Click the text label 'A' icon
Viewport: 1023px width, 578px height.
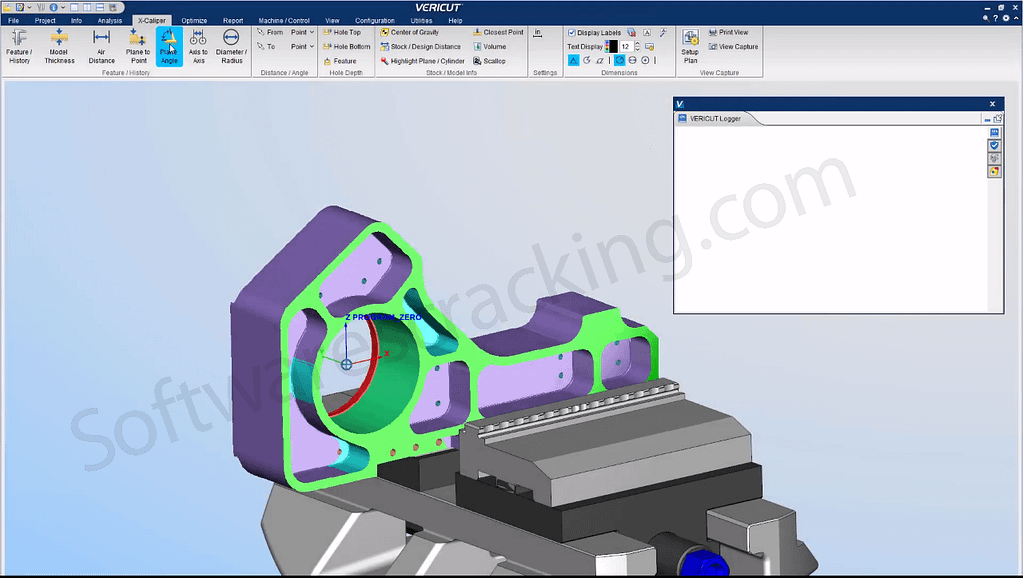(647, 32)
